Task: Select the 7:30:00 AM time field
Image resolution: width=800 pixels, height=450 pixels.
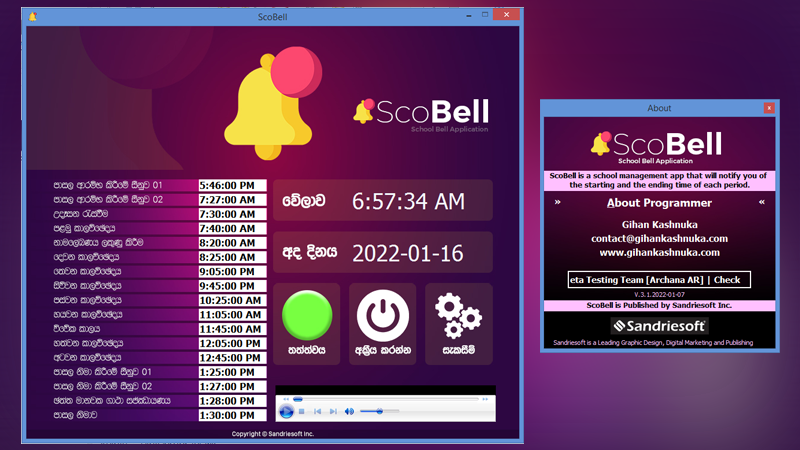Action: click(232, 214)
